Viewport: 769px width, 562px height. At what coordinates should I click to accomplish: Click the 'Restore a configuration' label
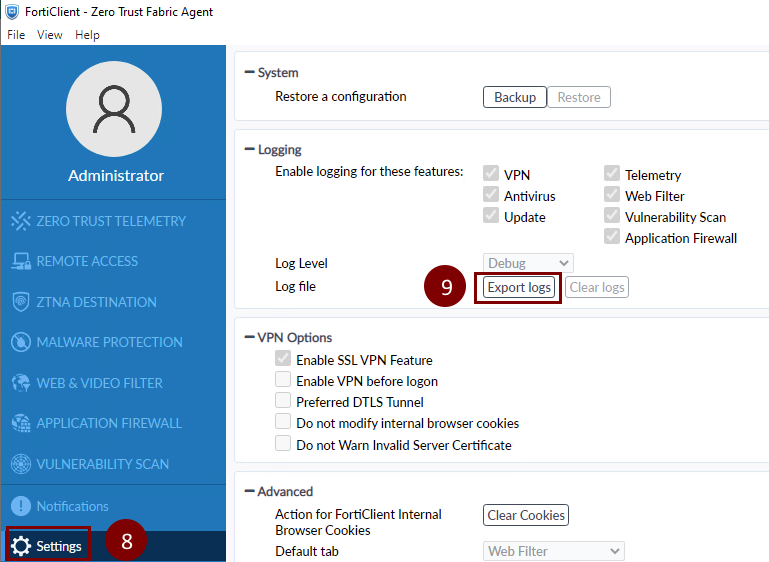click(x=341, y=97)
